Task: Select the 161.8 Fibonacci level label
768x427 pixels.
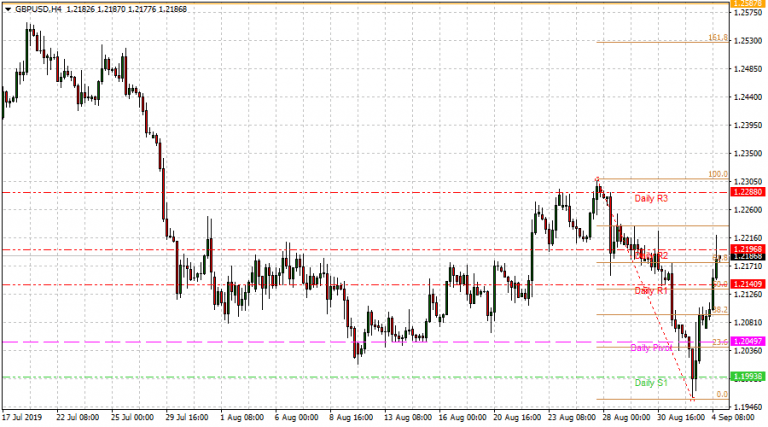Action: (x=716, y=38)
